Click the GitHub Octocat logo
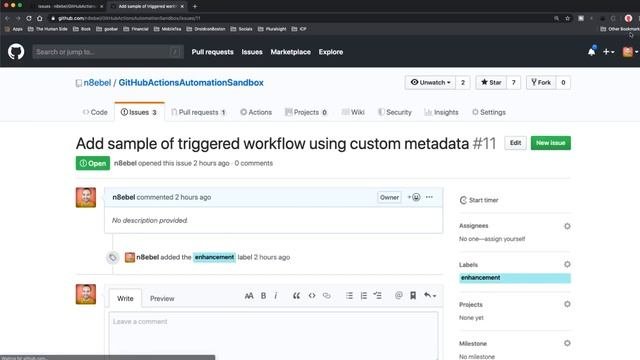640x360 pixels. tap(16, 52)
